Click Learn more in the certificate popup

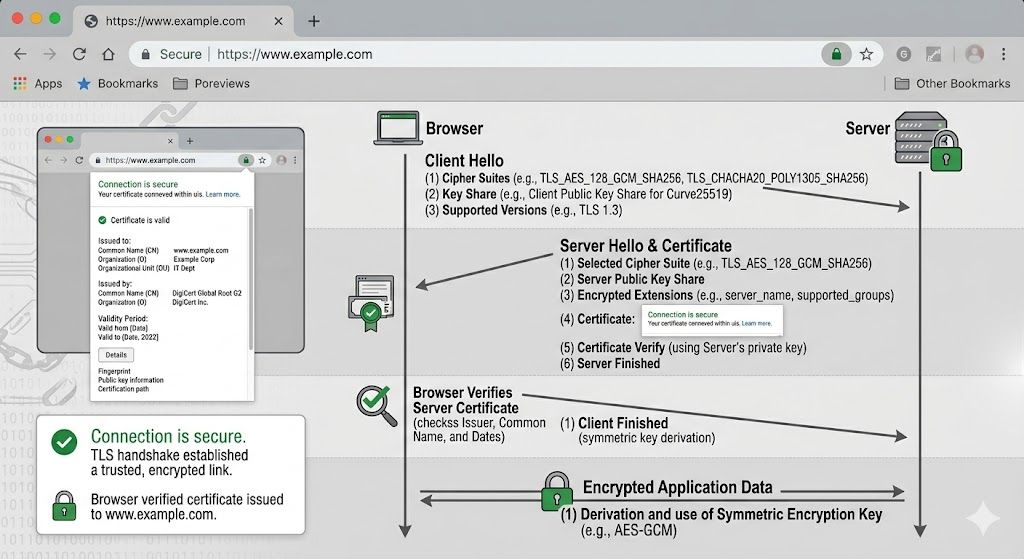(x=223, y=194)
